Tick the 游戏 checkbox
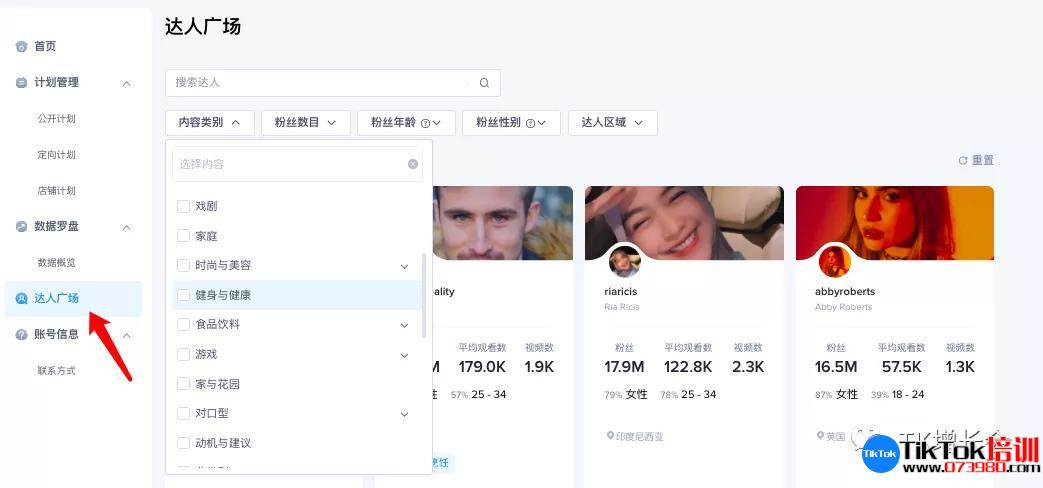The image size is (1043, 488). (184, 354)
